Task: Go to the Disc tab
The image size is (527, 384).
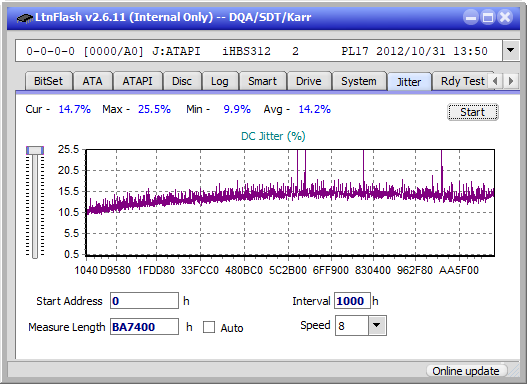Action: click(x=182, y=81)
